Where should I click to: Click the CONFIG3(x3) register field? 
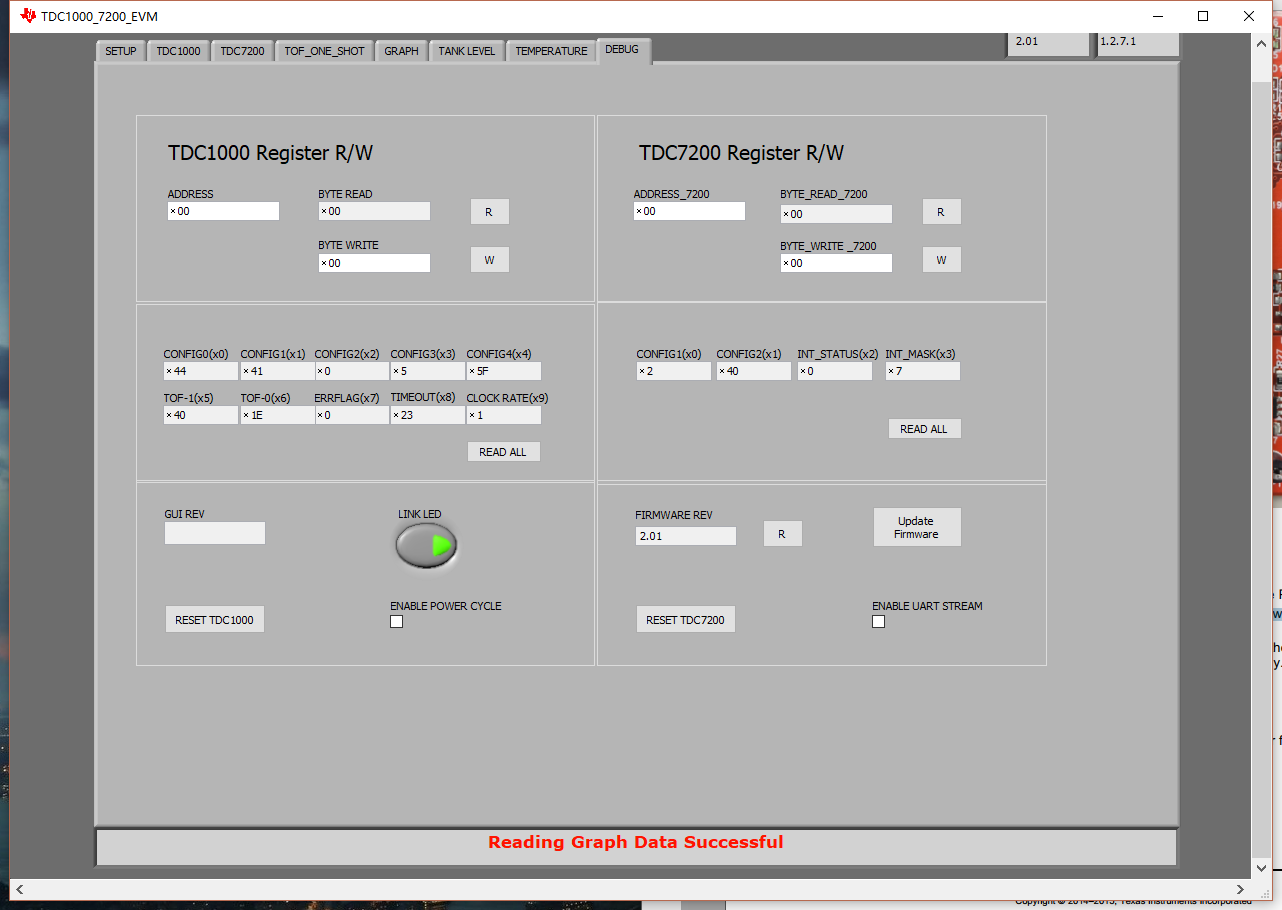click(427, 371)
